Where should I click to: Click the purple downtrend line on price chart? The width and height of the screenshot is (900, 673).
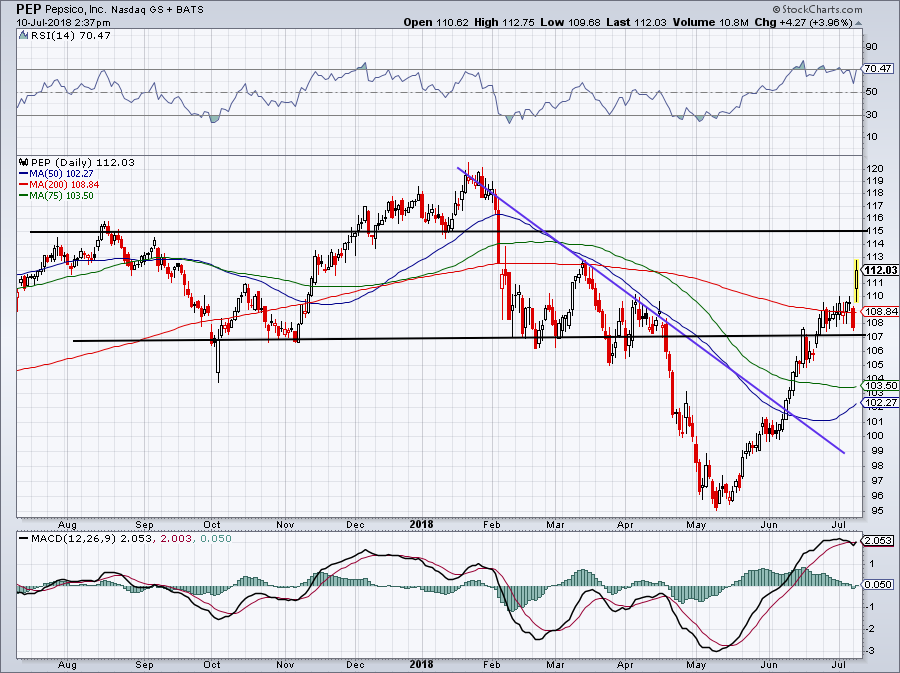pos(651,310)
